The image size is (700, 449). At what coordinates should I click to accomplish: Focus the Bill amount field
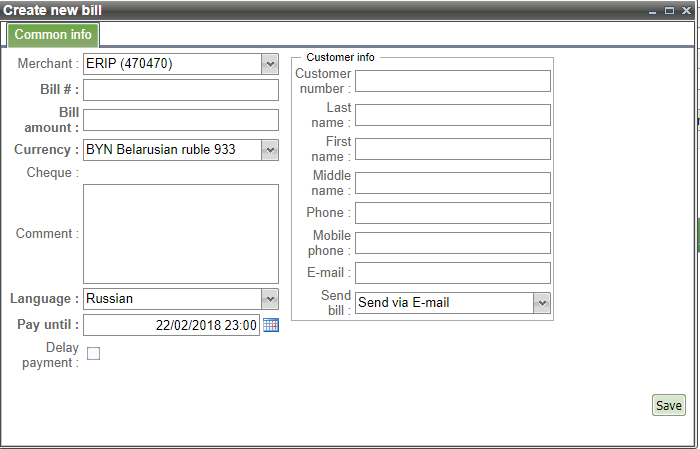pyautogui.click(x=180, y=121)
